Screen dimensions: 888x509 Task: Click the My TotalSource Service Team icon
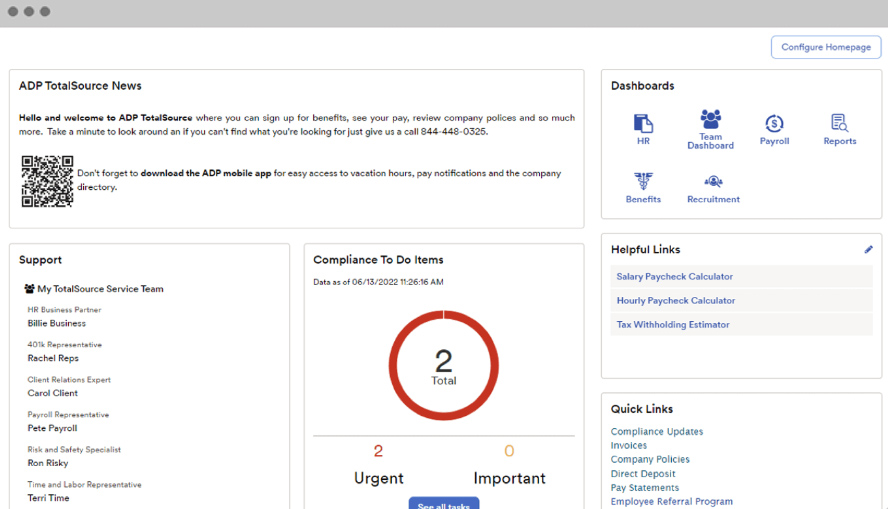[x=30, y=289]
